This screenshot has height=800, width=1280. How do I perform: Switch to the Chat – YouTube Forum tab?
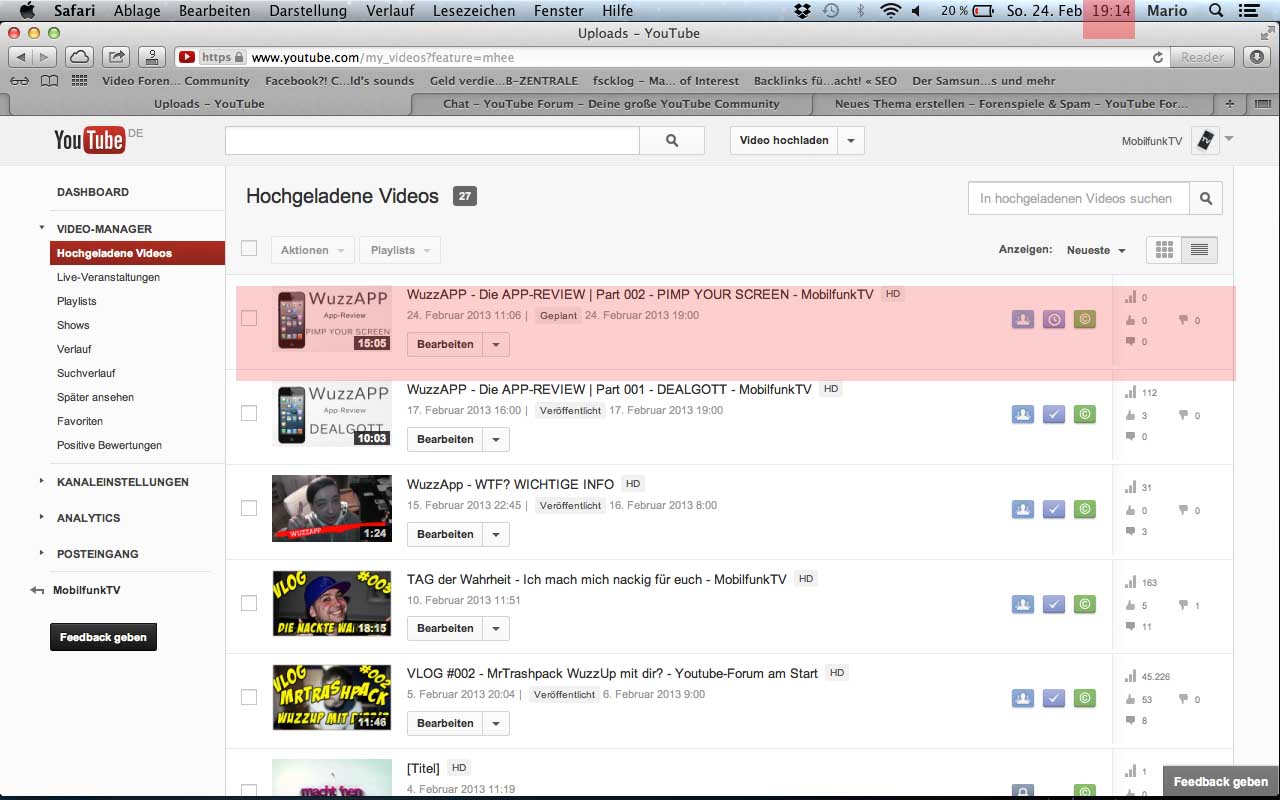click(x=610, y=103)
